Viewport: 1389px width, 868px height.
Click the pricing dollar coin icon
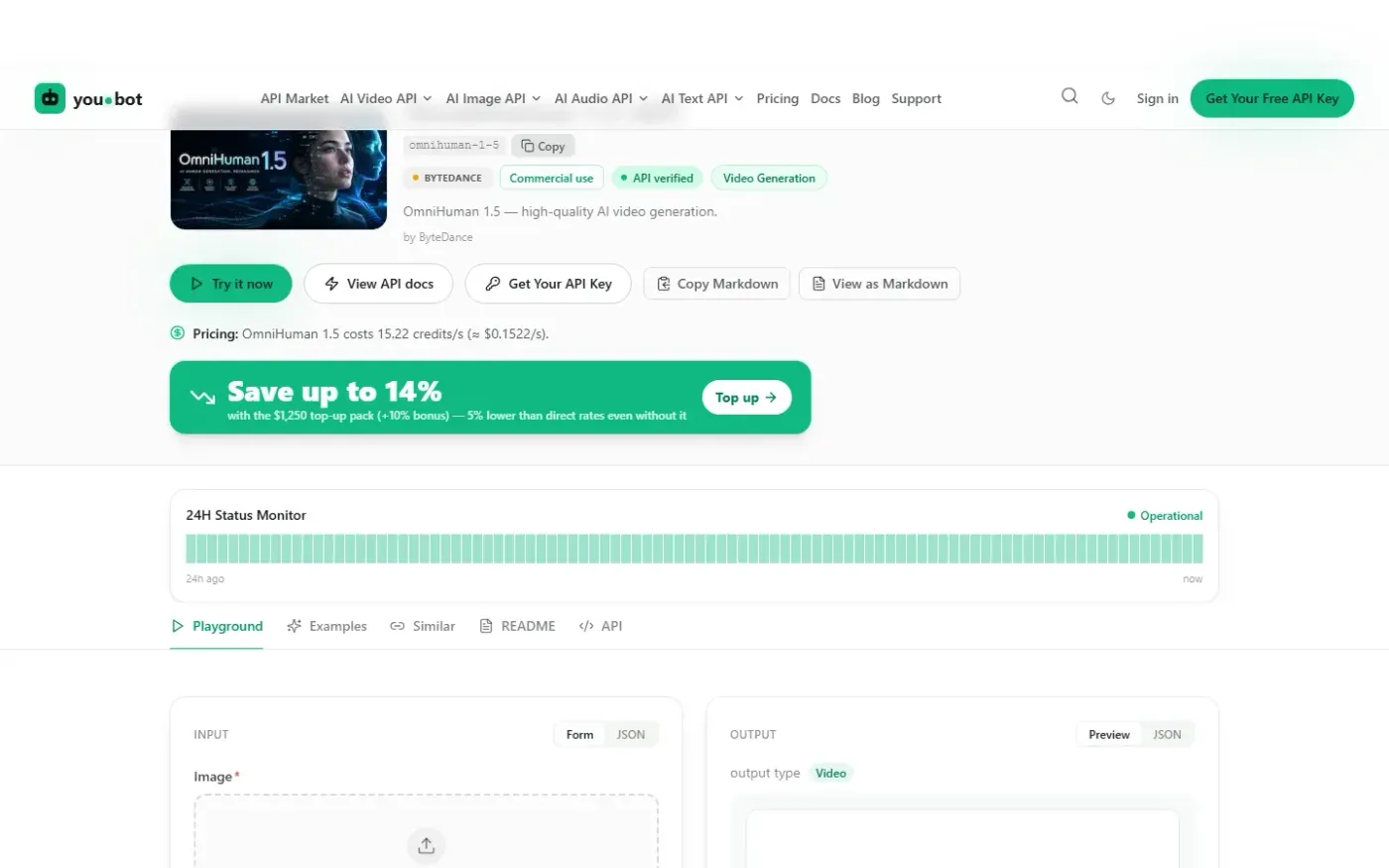coord(178,333)
